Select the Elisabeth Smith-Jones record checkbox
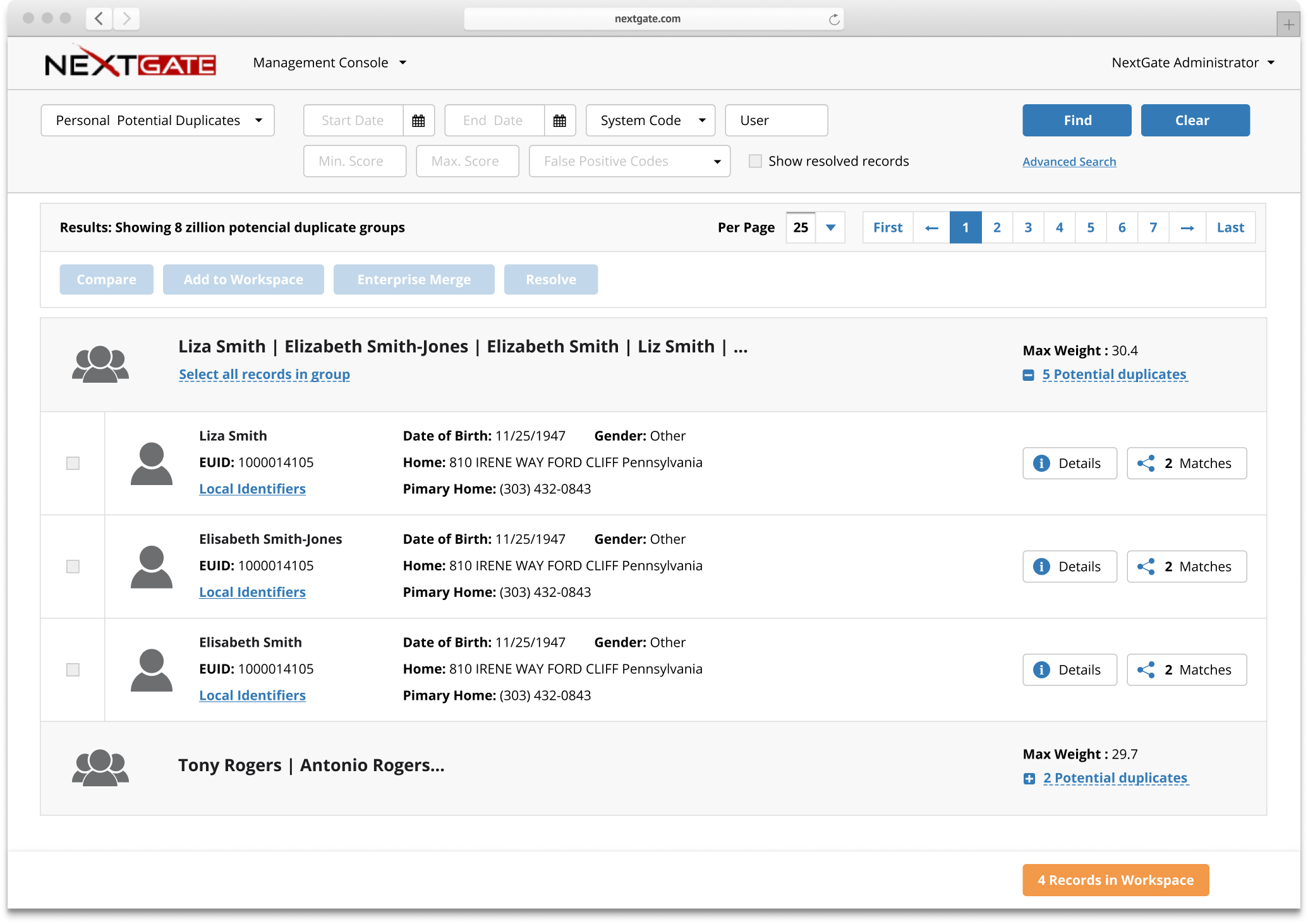This screenshot has width=1308, height=924. [73, 567]
